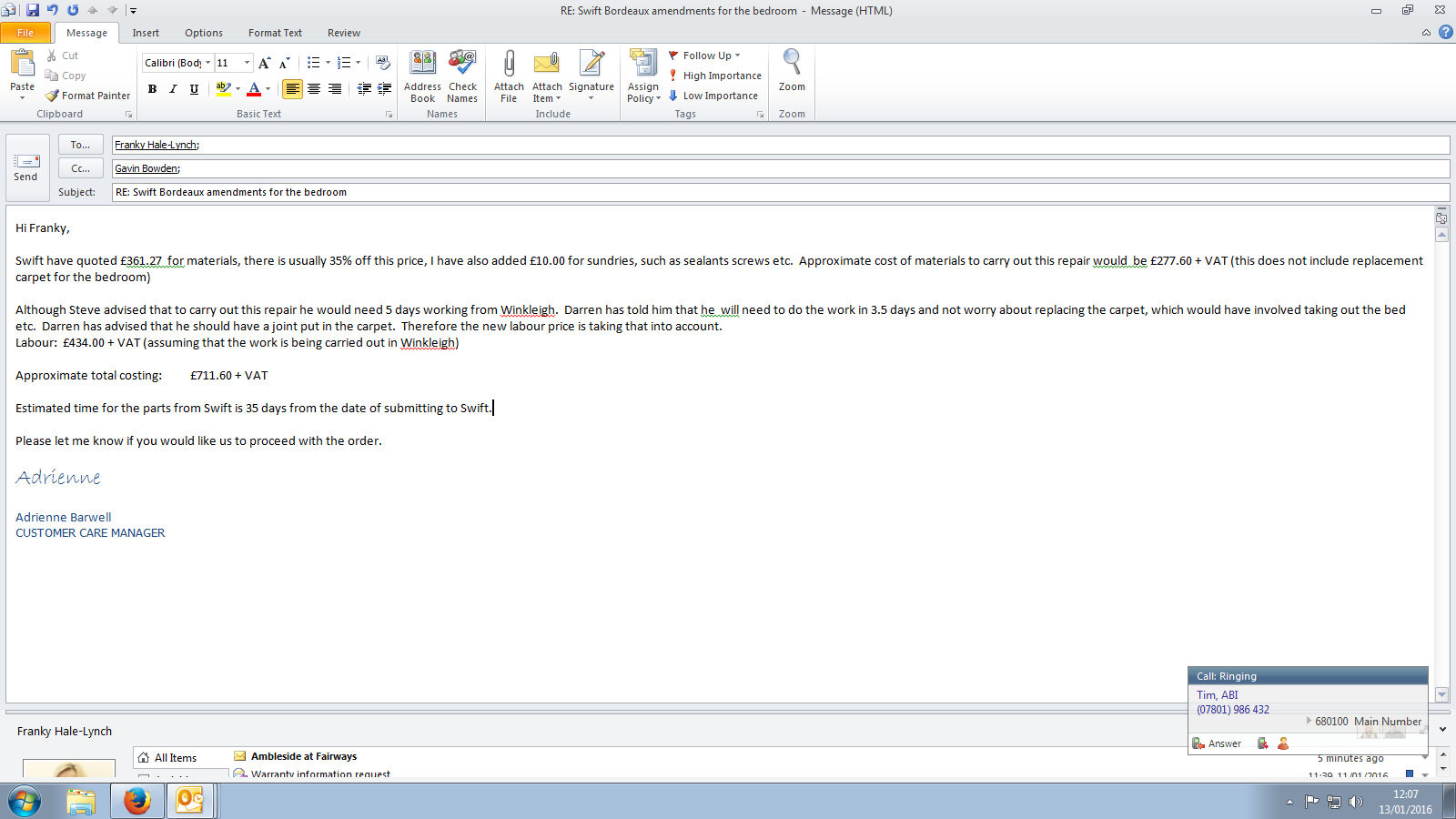Open Firefox from the taskbar
This screenshot has height=819, width=1456.
pyautogui.click(x=136, y=801)
